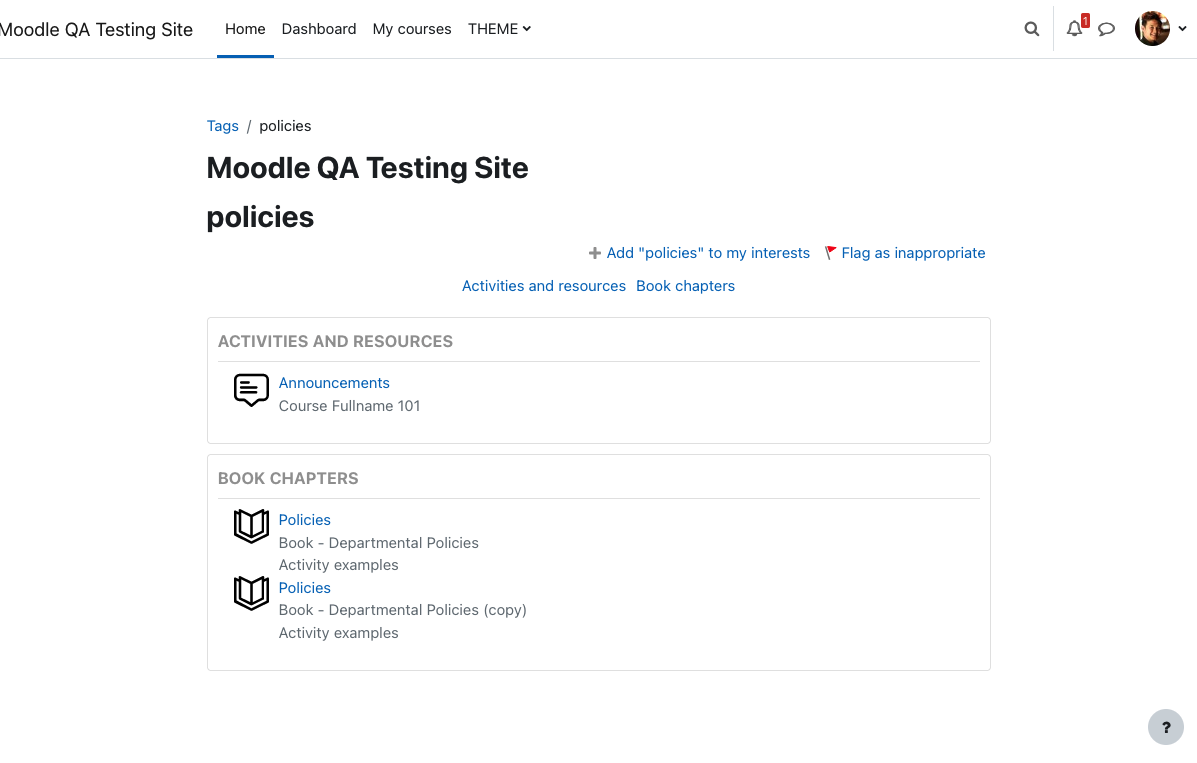The image size is (1197, 763).
Task: Jump to Activities and resources section link
Action: click(544, 286)
